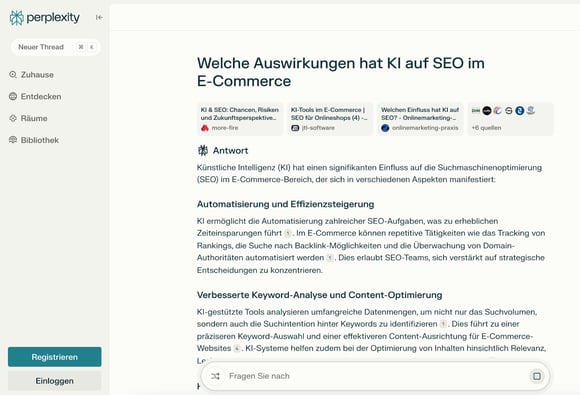The width and height of the screenshot is (580, 395).
Task: Open the onlinemarketing-praxis source card
Action: pyautogui.click(x=421, y=119)
